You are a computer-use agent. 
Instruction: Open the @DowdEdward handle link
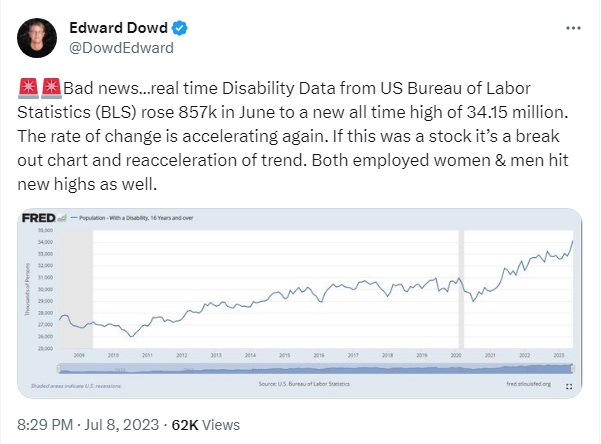click(122, 48)
